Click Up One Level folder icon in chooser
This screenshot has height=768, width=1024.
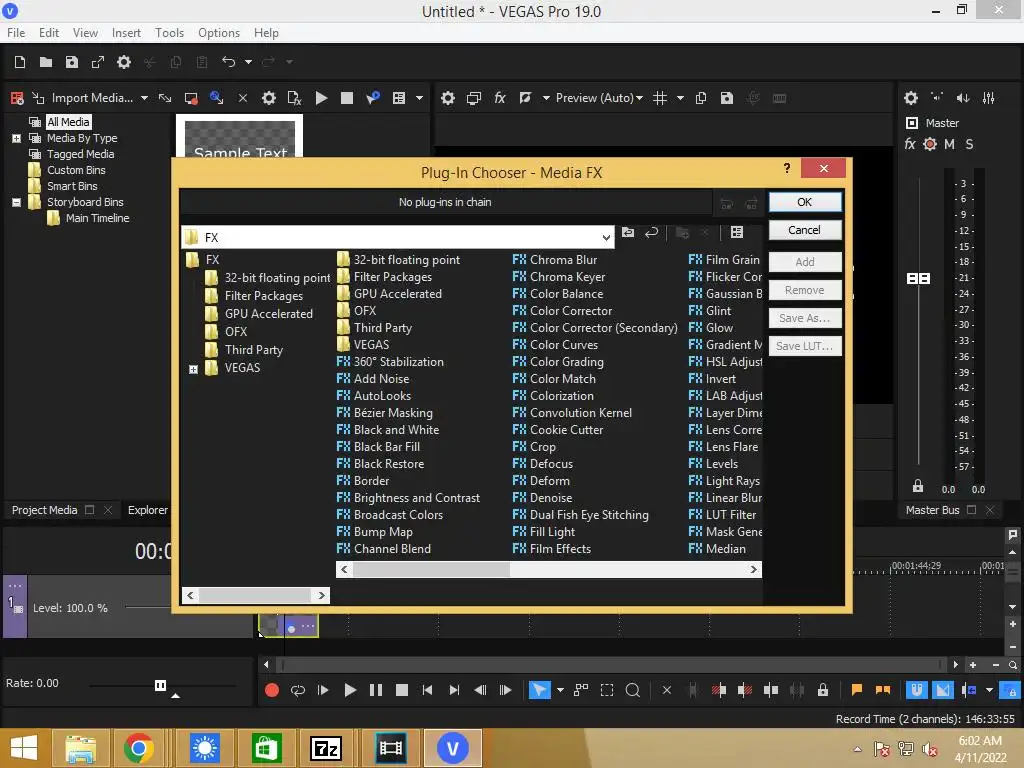tap(628, 233)
